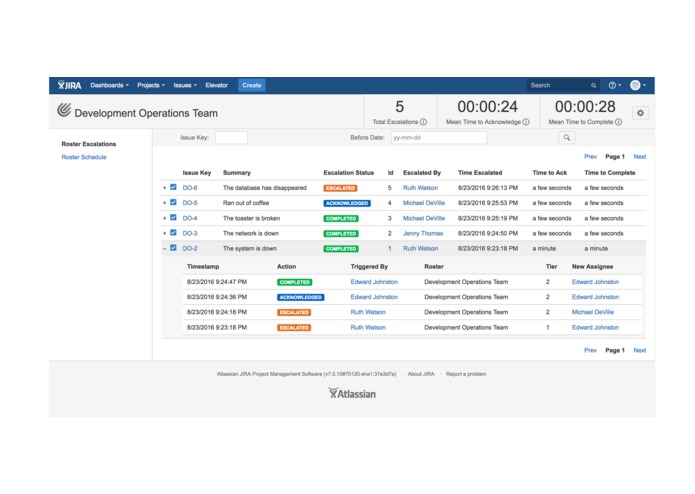The width and height of the screenshot is (695, 494).
Task: Open Roster Schedule in sidebar
Action: 84,157
